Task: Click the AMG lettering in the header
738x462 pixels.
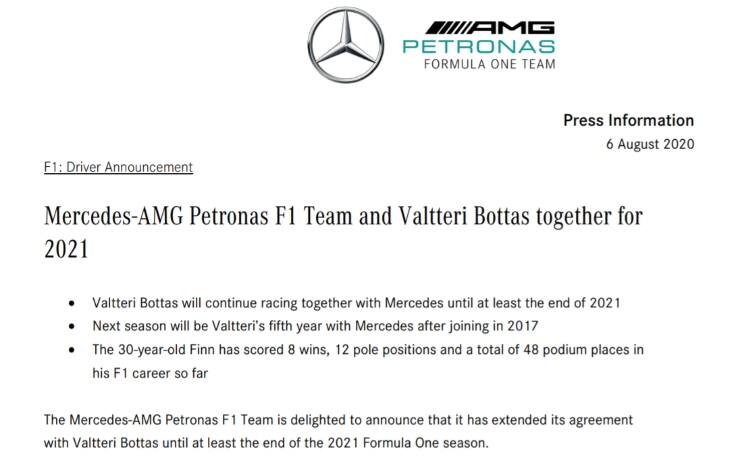Action: click(x=518, y=27)
